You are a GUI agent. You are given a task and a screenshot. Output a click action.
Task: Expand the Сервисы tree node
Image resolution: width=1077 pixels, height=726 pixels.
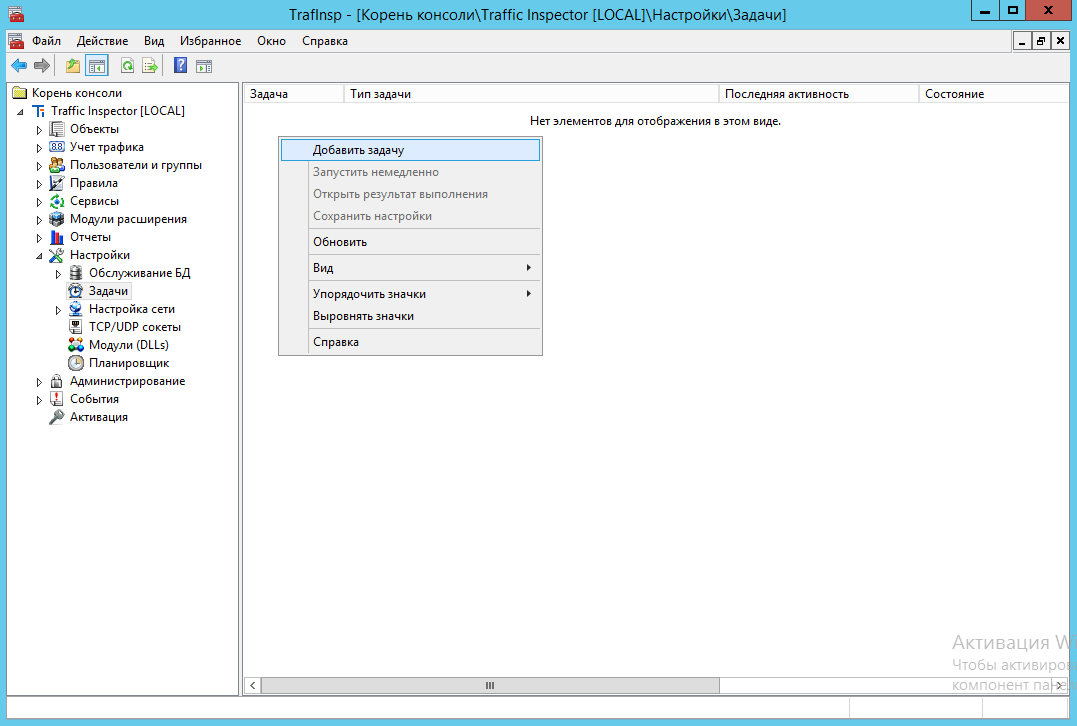(39, 201)
